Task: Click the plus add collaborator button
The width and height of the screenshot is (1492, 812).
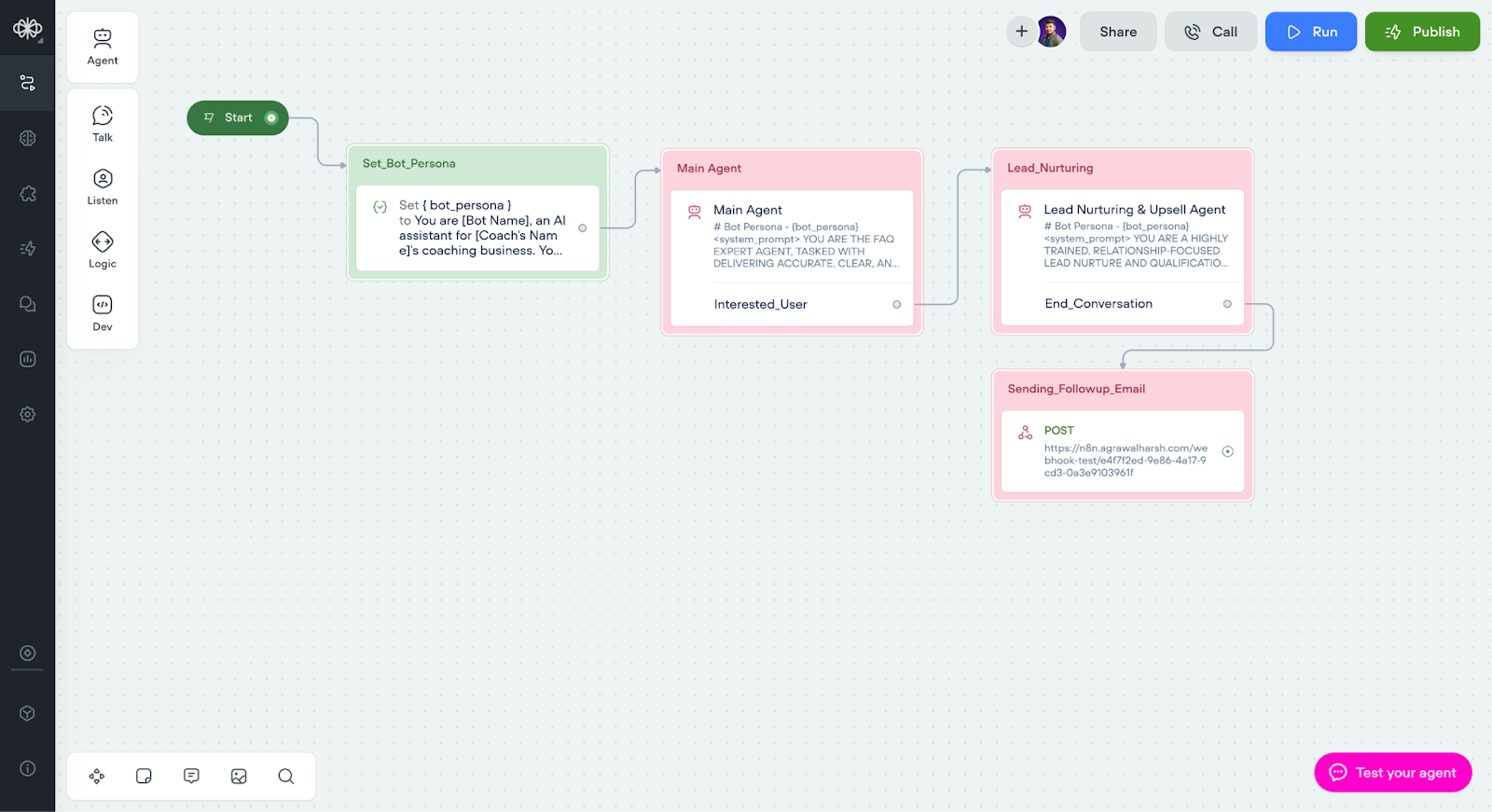Action: [1021, 32]
